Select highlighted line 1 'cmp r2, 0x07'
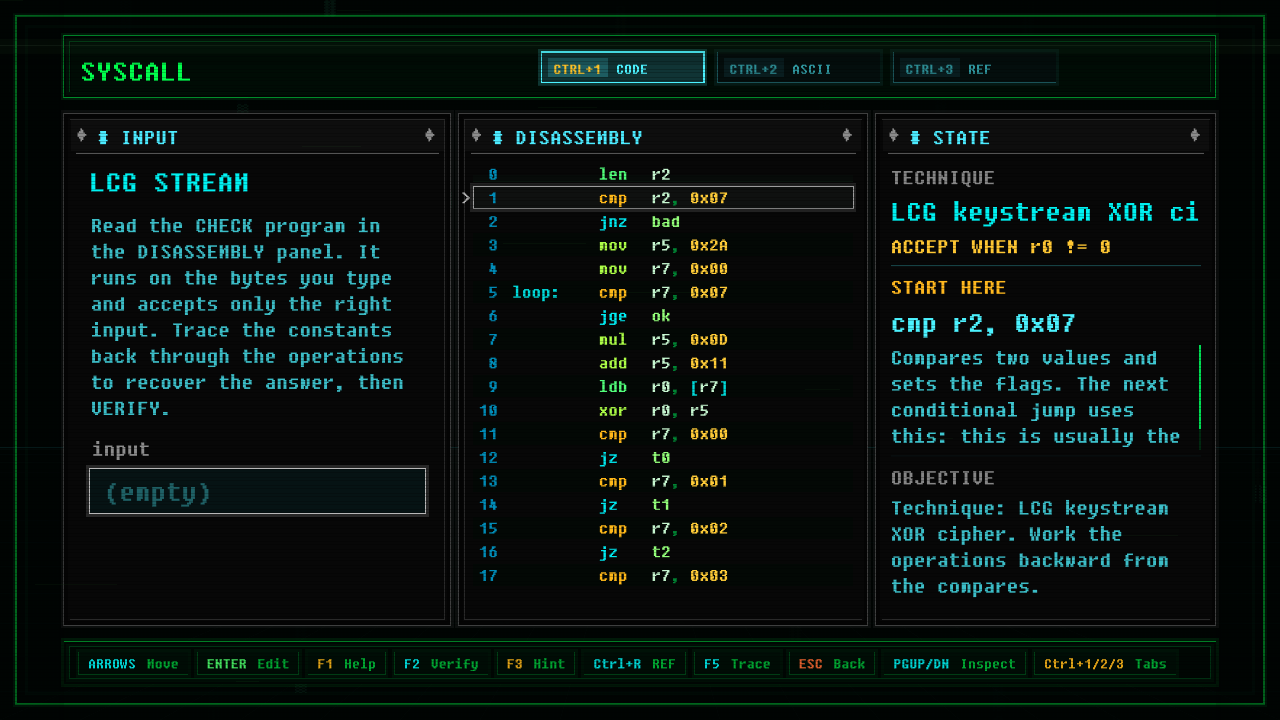The height and width of the screenshot is (720, 1280). (663, 198)
